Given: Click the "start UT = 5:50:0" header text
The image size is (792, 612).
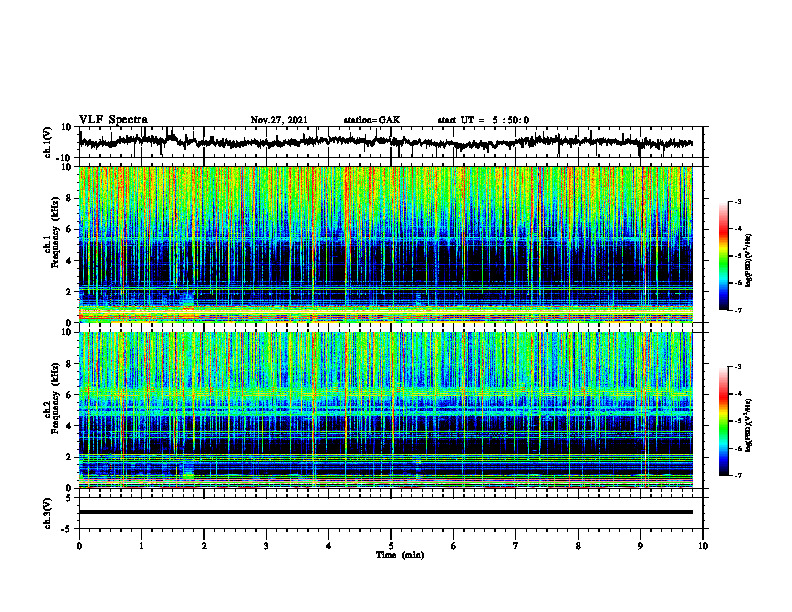Looking at the screenshot, I should click(x=483, y=120).
